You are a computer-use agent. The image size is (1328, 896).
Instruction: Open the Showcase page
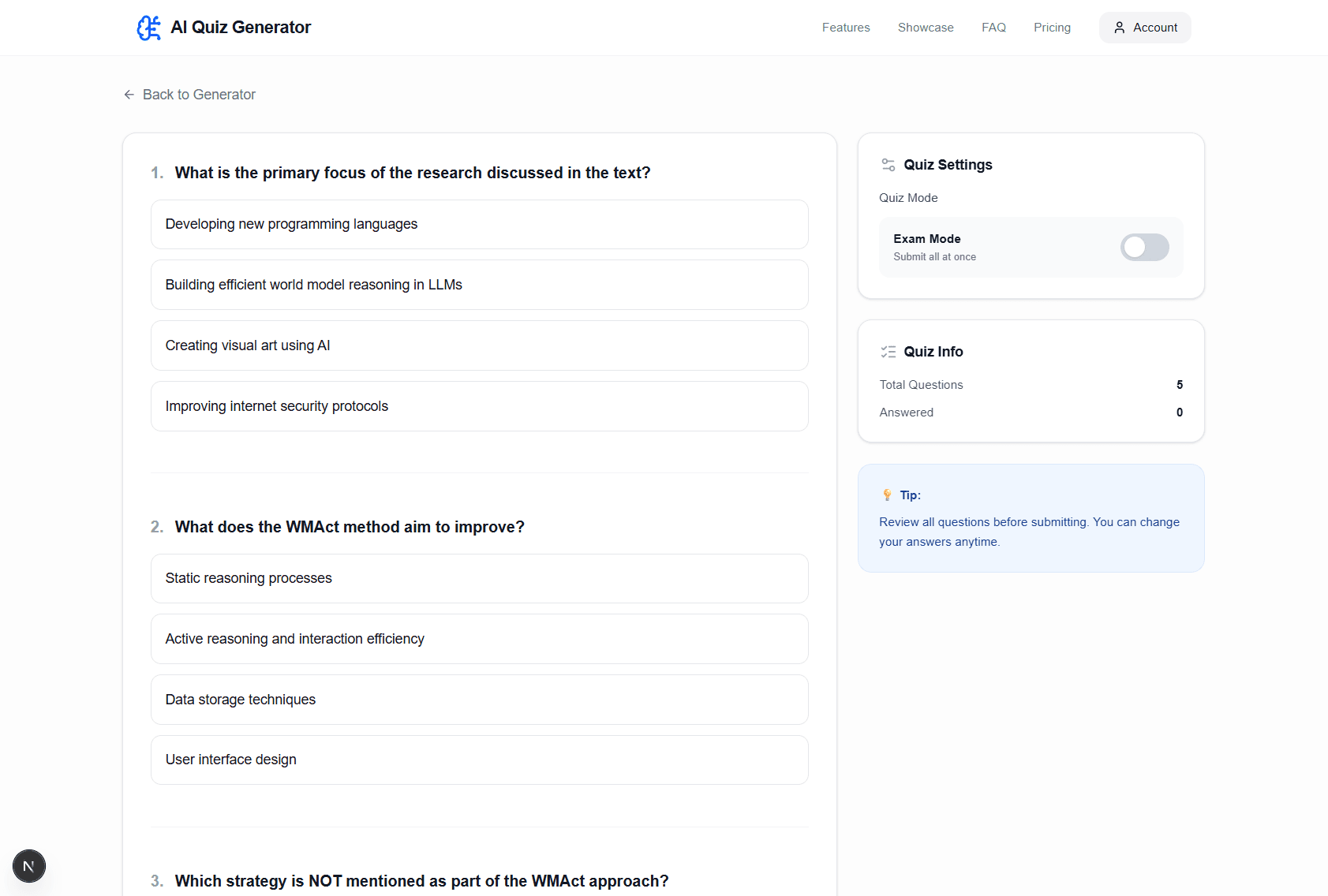pos(926,27)
